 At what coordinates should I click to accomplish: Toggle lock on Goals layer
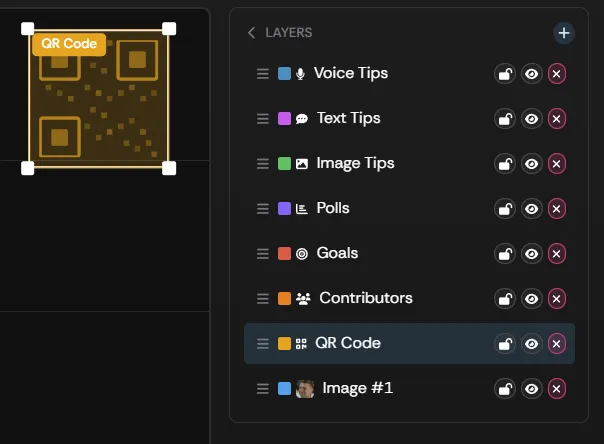(505, 254)
